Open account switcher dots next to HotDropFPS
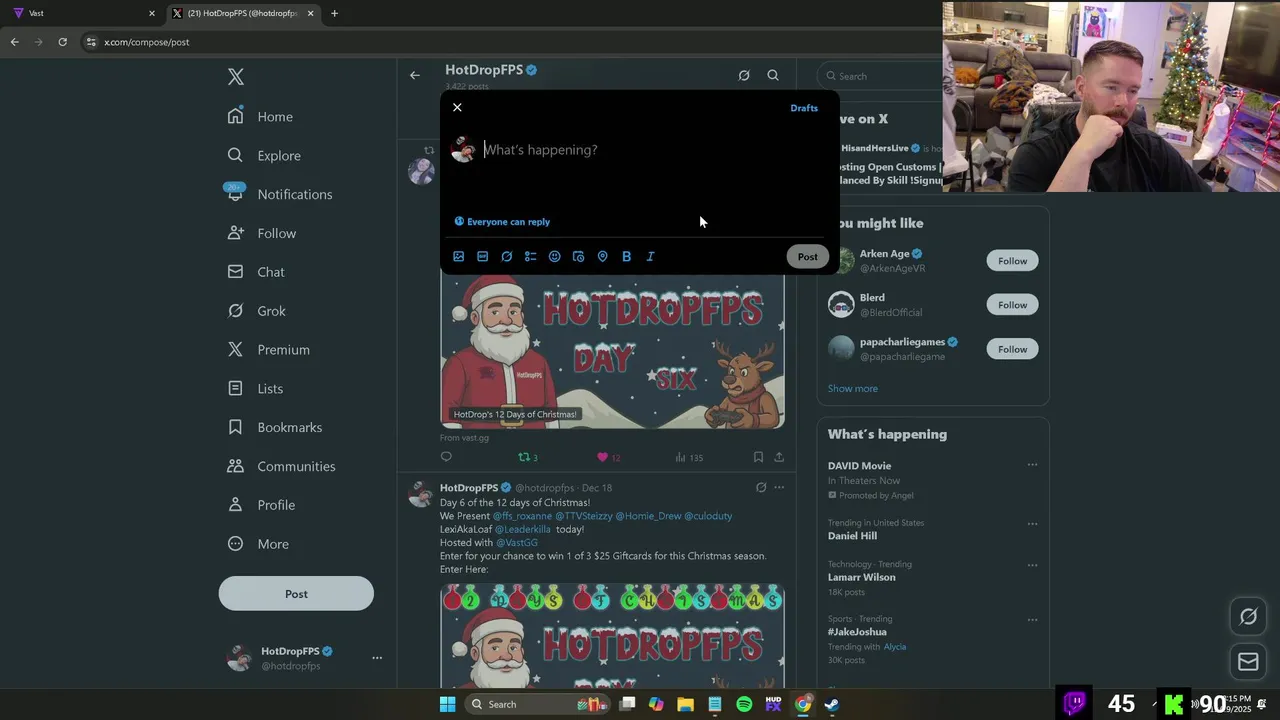This screenshot has width=1280, height=720. (x=377, y=658)
